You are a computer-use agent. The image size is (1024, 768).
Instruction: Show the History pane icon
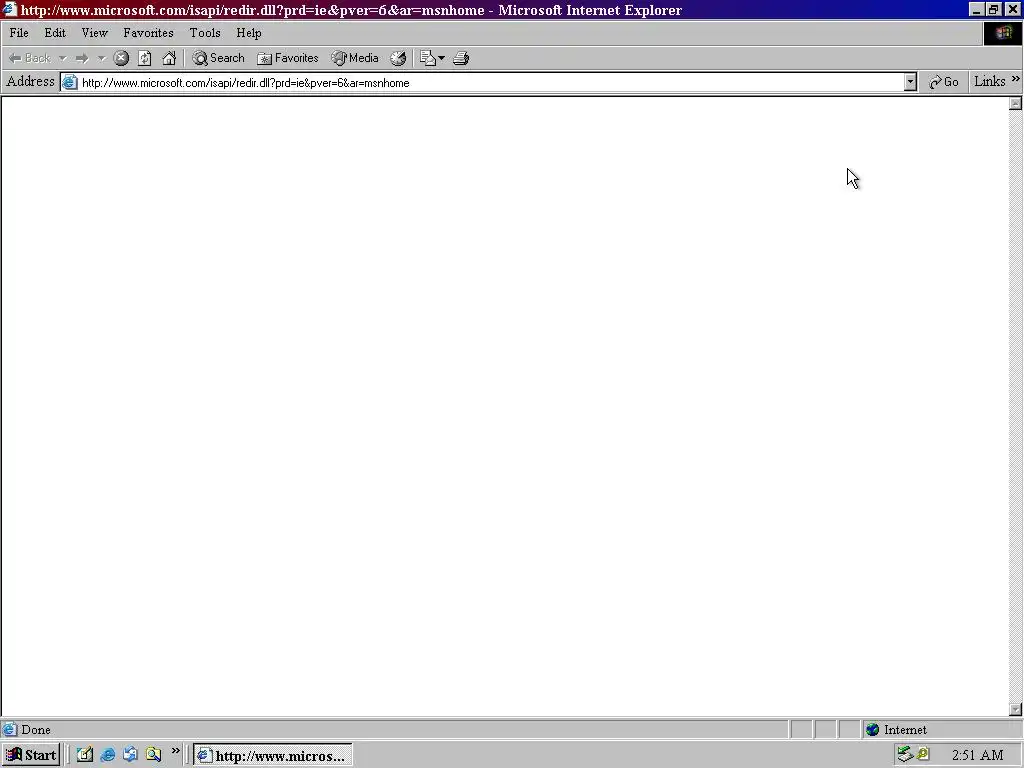(398, 58)
